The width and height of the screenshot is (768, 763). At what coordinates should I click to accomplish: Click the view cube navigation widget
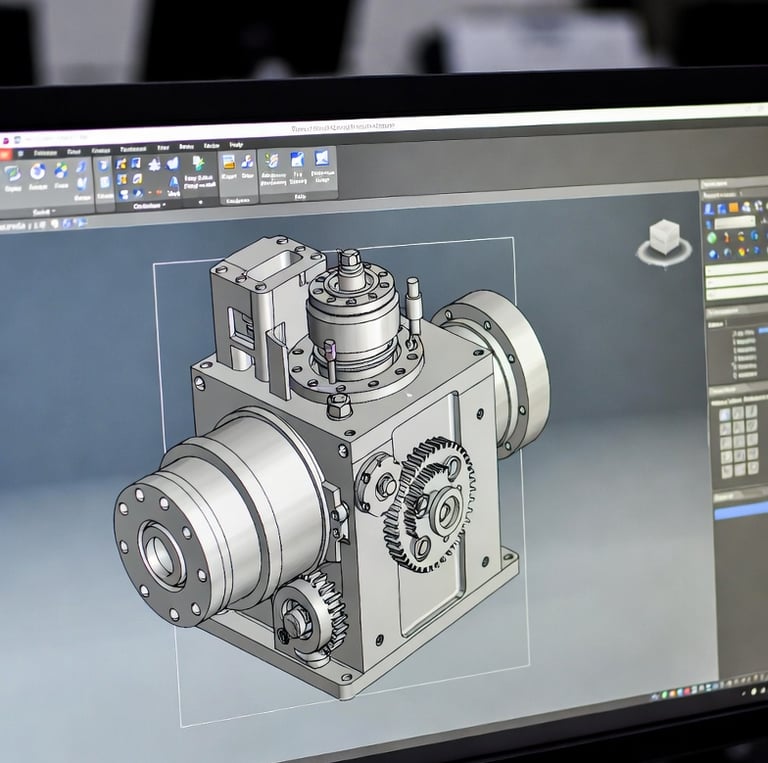click(664, 243)
